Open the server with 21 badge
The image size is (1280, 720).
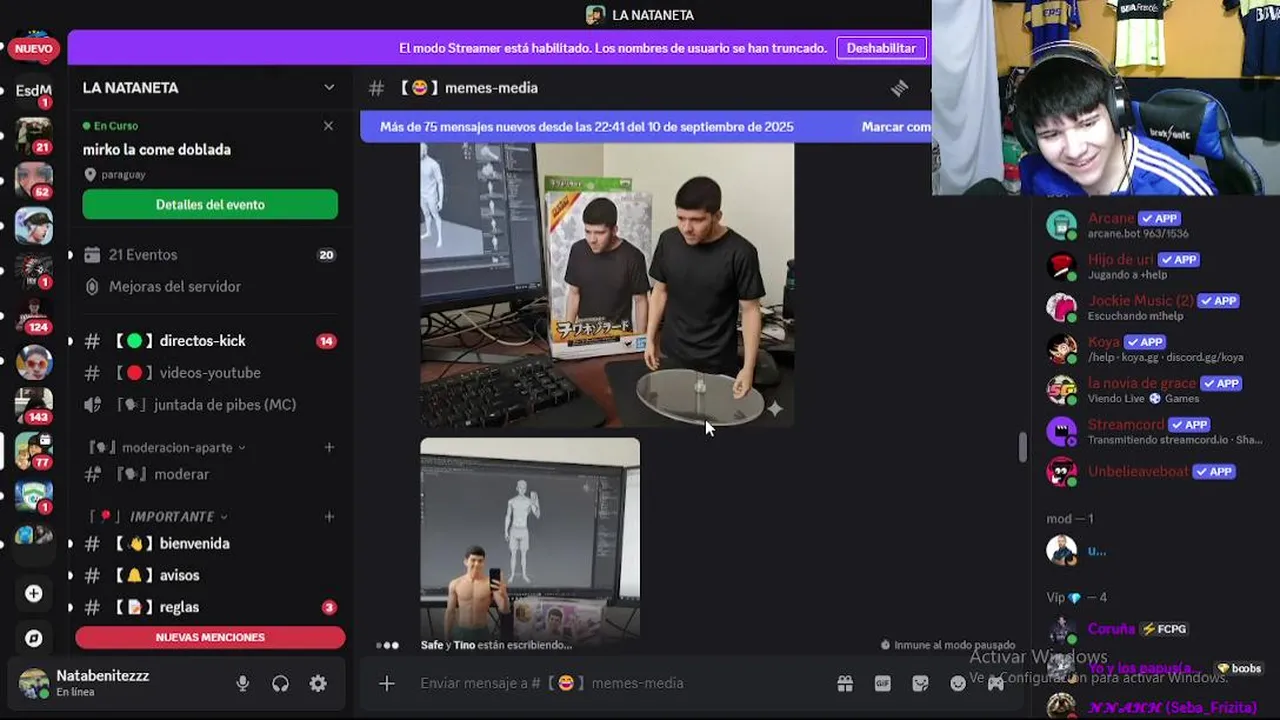pos(34,135)
